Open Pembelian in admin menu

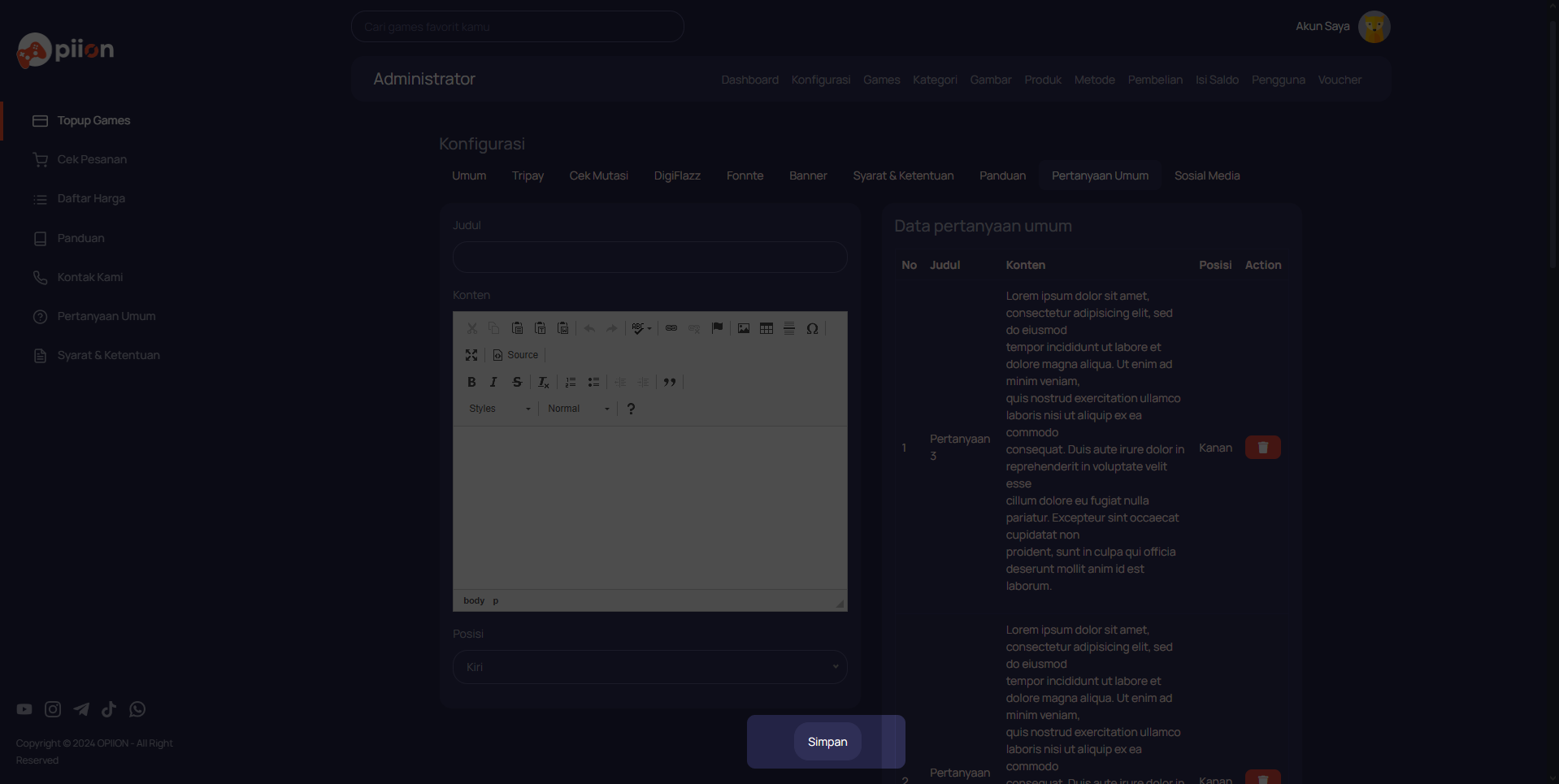point(1155,80)
